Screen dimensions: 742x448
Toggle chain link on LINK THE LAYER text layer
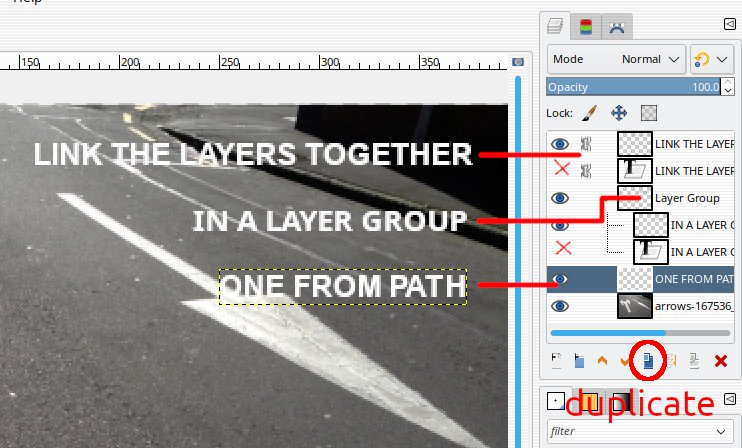pyautogui.click(x=586, y=171)
